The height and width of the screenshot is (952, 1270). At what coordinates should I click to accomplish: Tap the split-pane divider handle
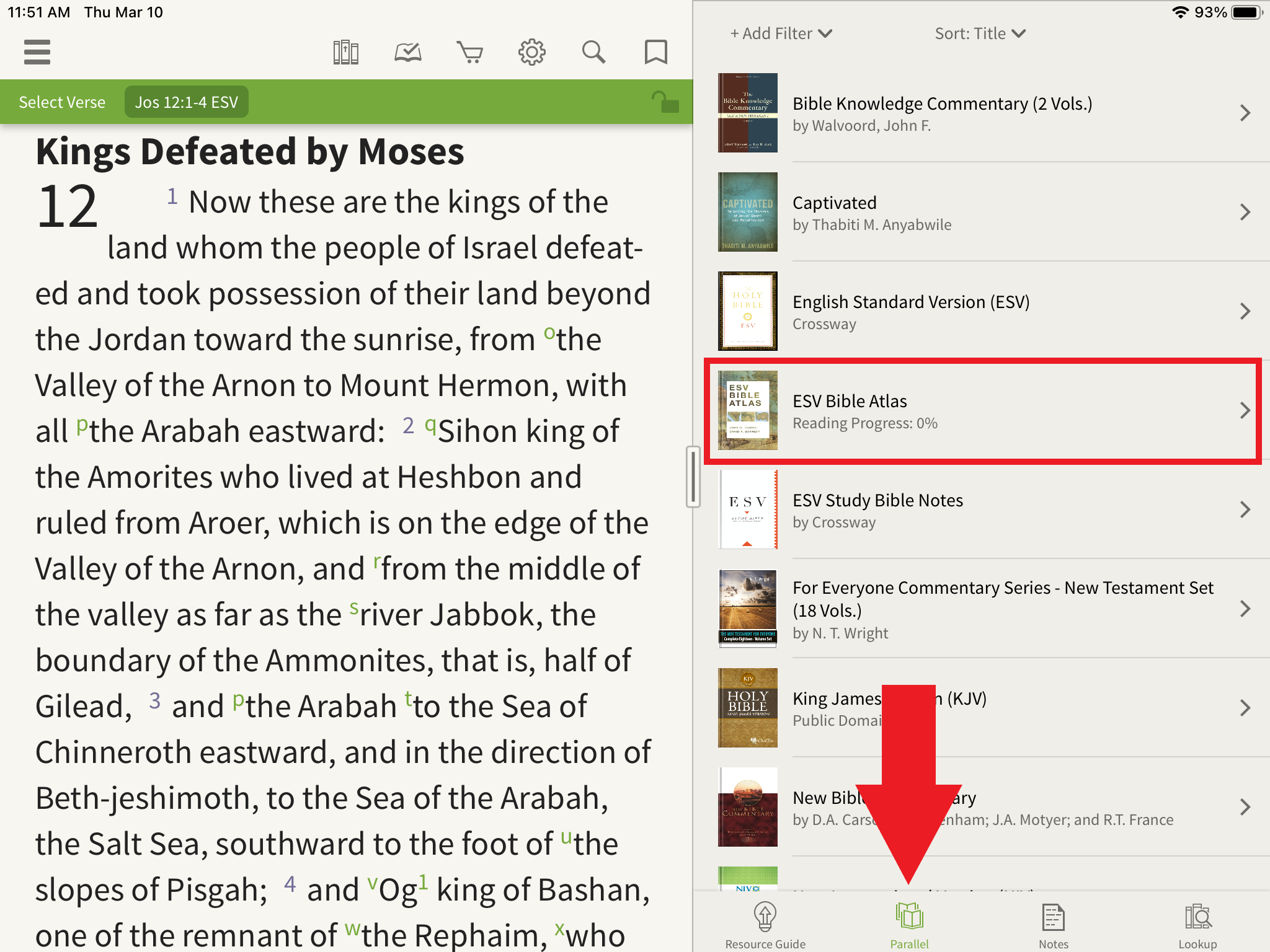point(693,476)
